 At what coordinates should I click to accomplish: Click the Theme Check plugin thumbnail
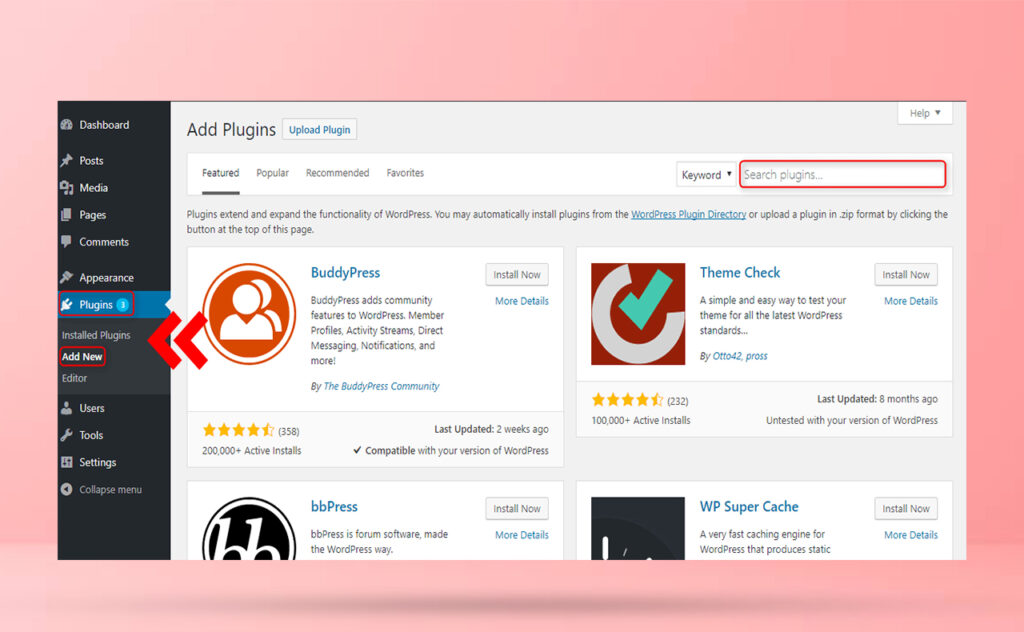637,313
